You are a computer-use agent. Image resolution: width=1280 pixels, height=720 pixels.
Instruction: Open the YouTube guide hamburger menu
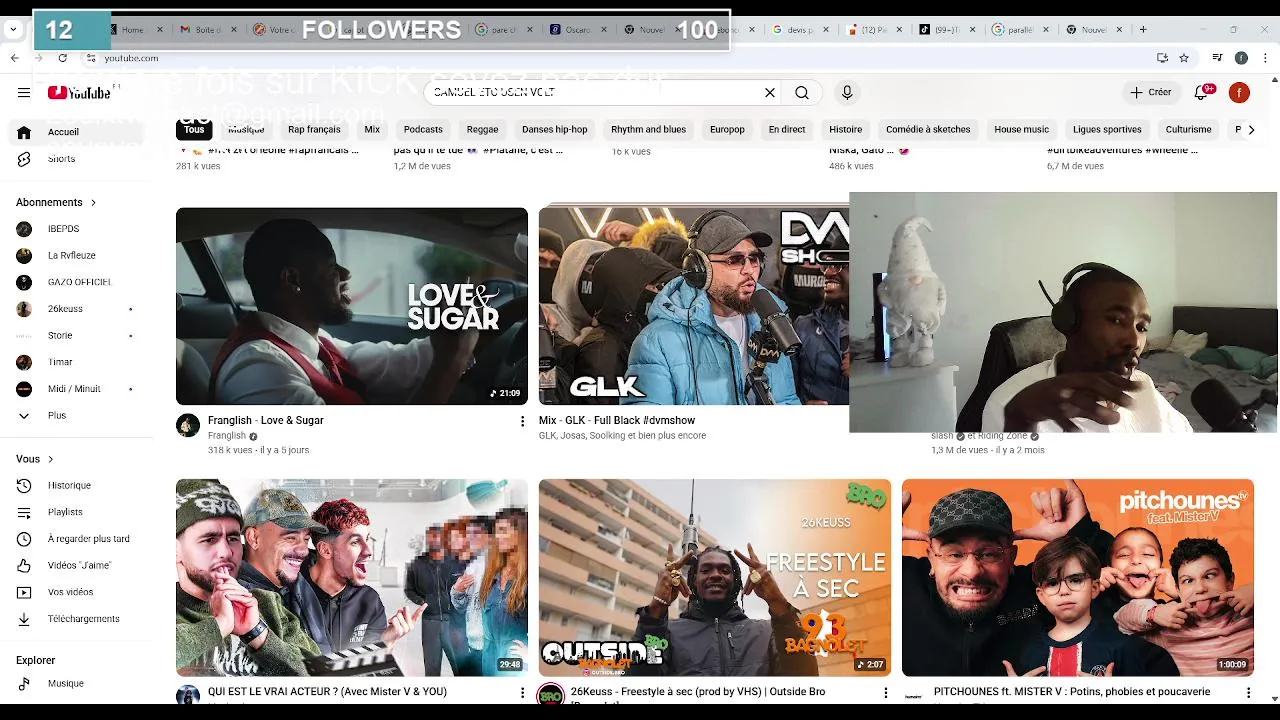point(24,92)
